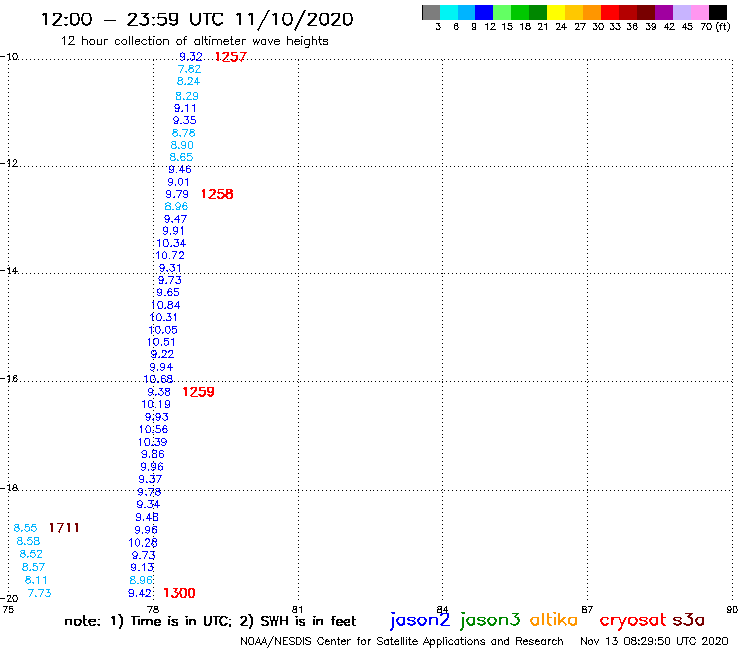Click the wave height value 7.82
Viewport: 740px width, 650px height.
click(189, 69)
